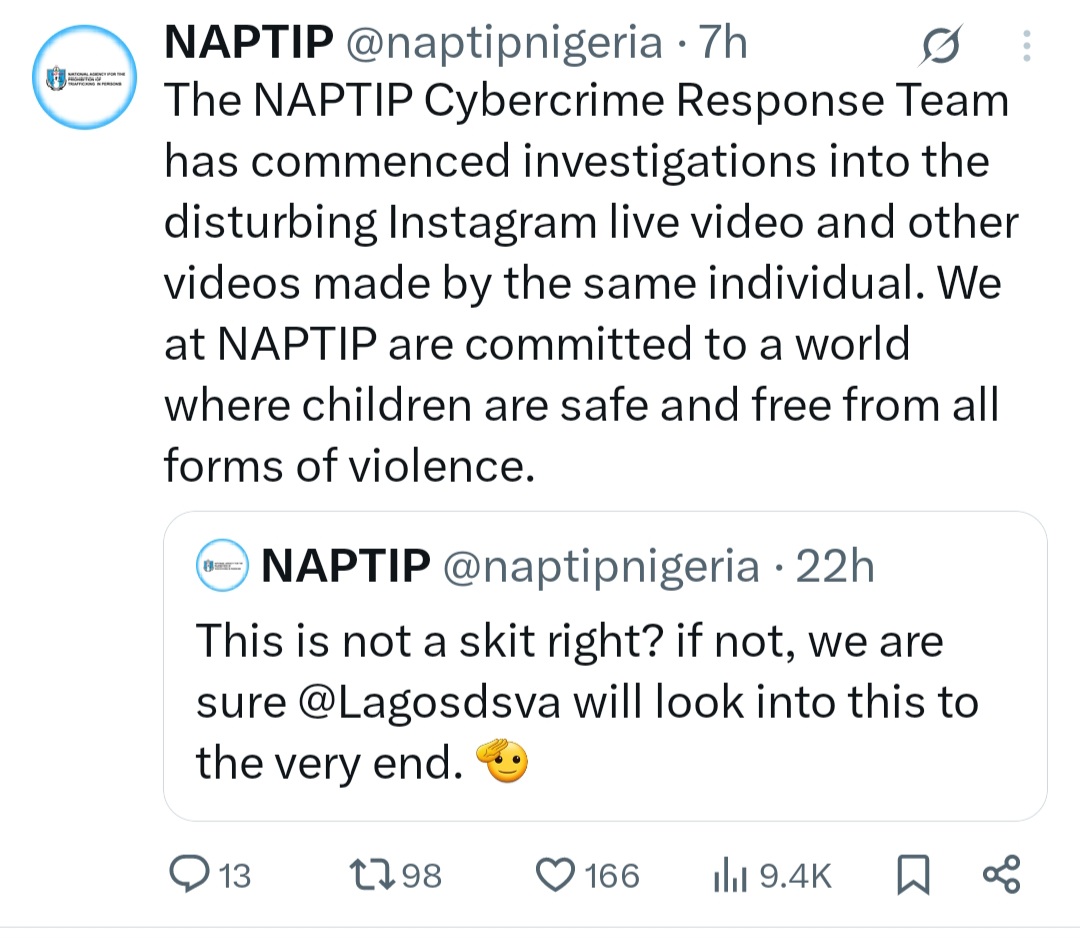Open the NAPTIP name in quoted tweet
Viewport: 1080px width, 939px height.
(x=345, y=566)
